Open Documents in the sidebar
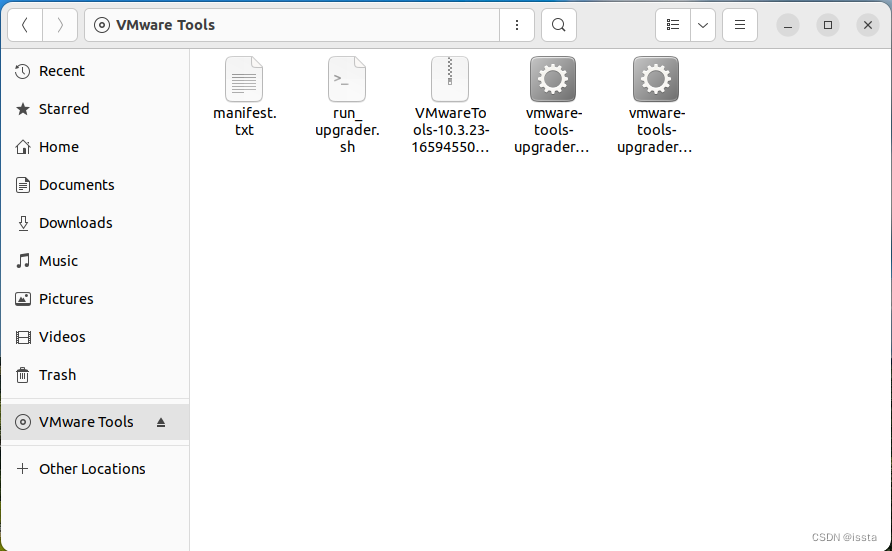Image resolution: width=892 pixels, height=551 pixels. (95, 185)
